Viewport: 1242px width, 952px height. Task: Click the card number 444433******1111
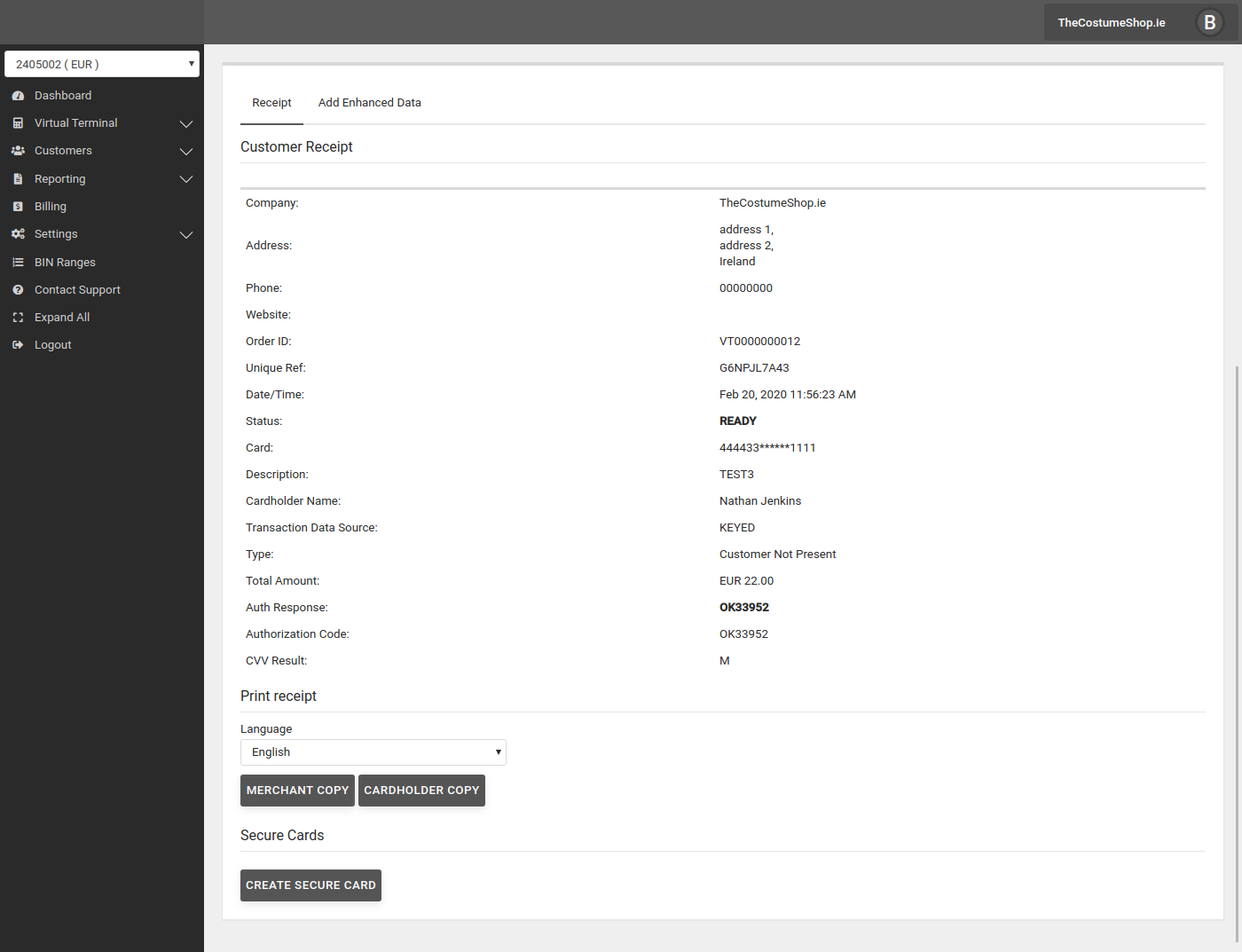coord(767,448)
